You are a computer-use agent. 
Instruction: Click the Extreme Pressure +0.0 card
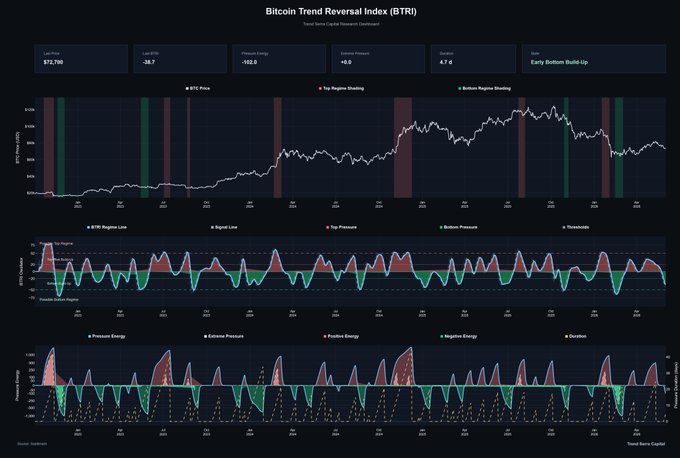coord(378,59)
